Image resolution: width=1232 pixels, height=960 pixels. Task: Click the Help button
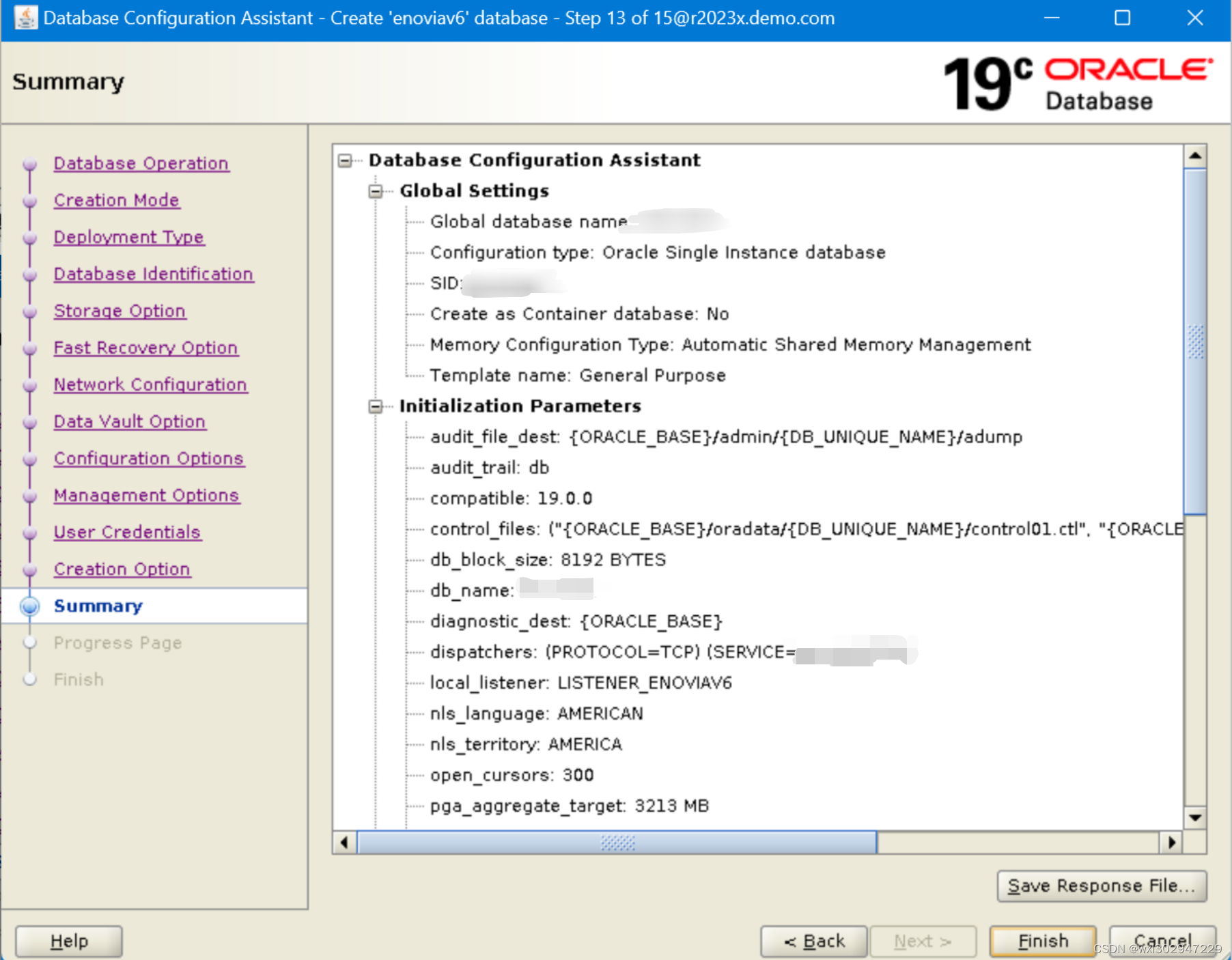coord(69,941)
